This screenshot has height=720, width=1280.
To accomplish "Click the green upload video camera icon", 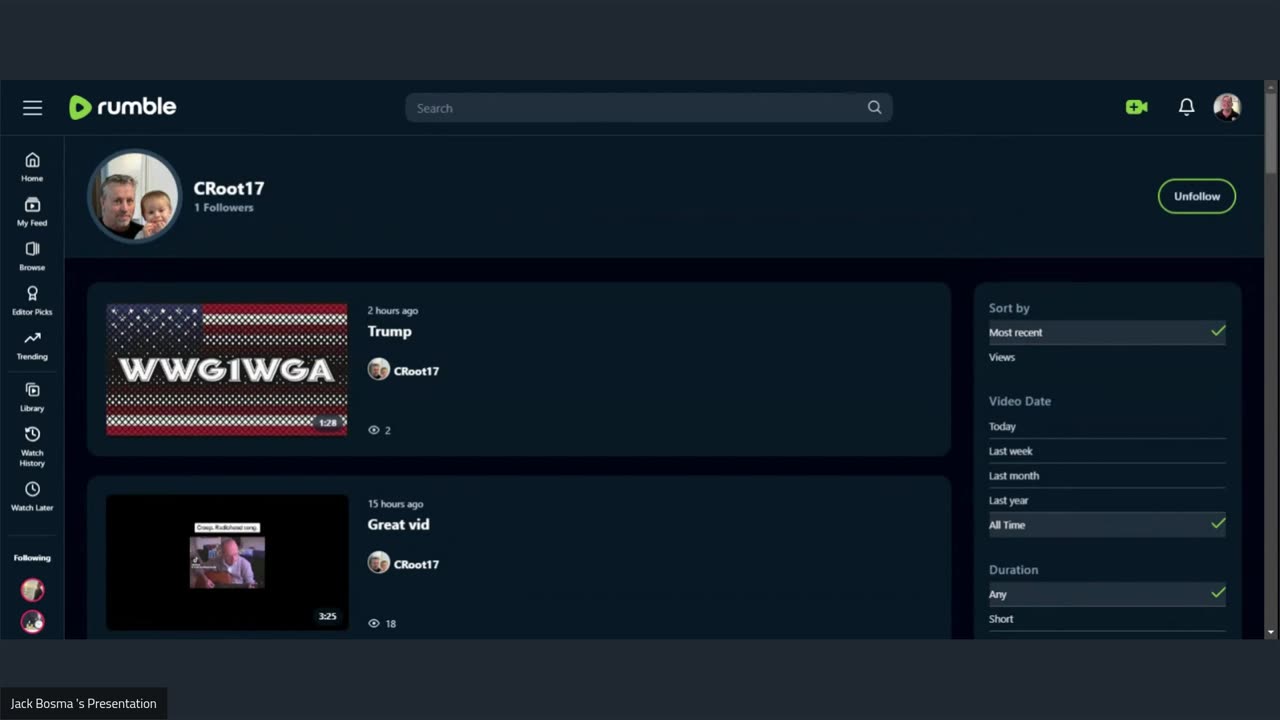I will coord(1136,107).
